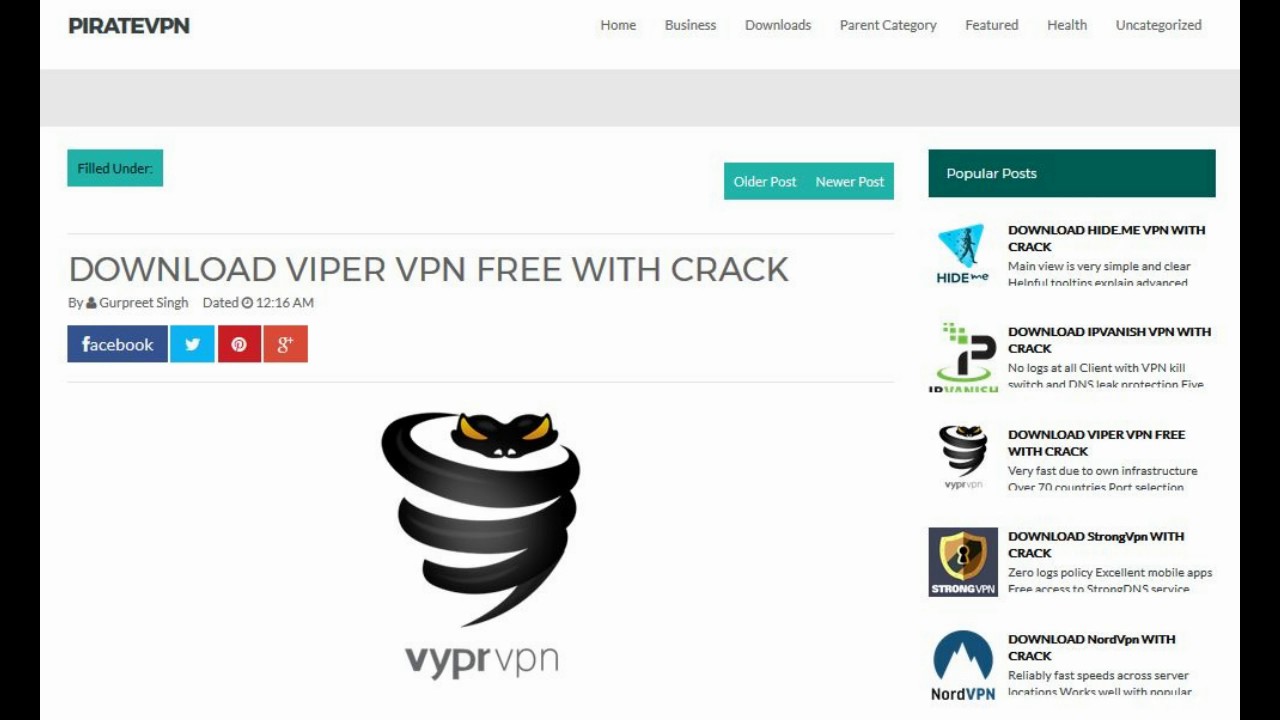Viewport: 1280px width, 720px height.
Task: Open the IPVanish logo thumbnail
Action: [x=963, y=356]
